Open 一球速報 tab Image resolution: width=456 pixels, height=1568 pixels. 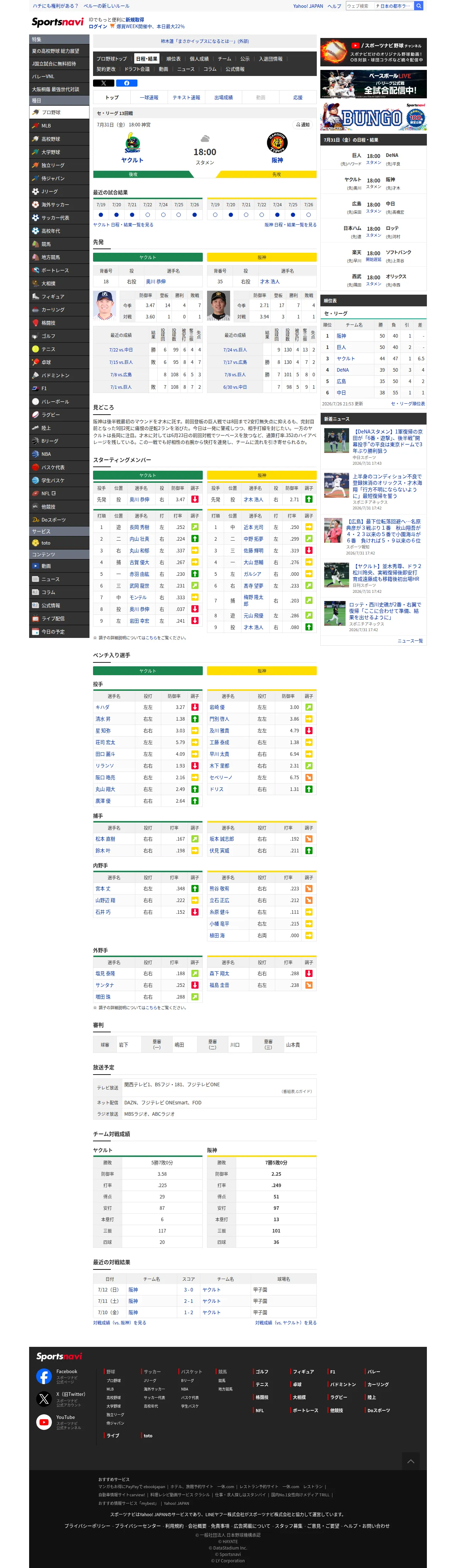coord(149,97)
